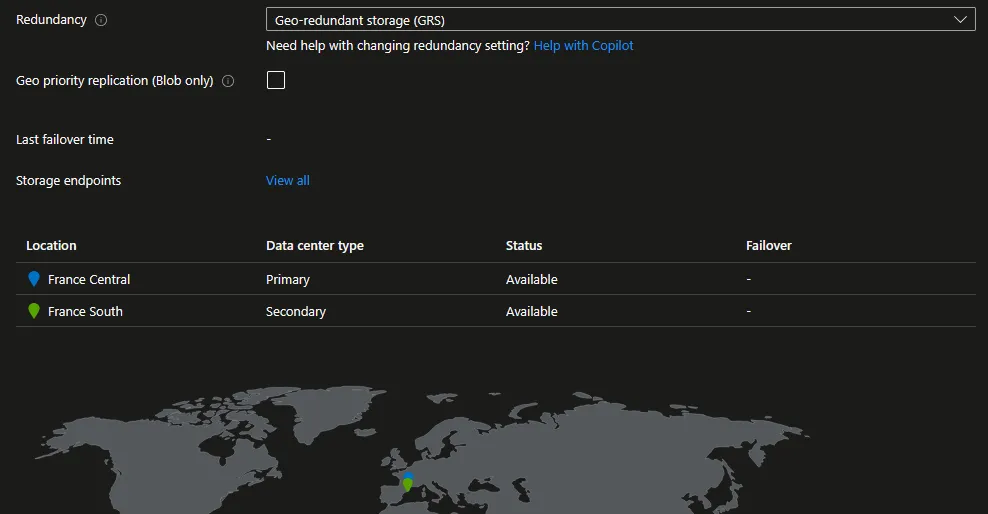Image resolution: width=988 pixels, height=514 pixels.
Task: Click the Status column header
Action: [524, 246]
